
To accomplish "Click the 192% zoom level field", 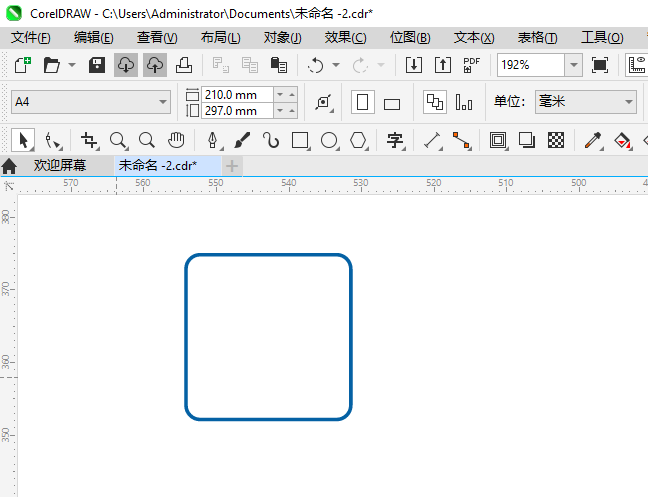I will [x=531, y=65].
